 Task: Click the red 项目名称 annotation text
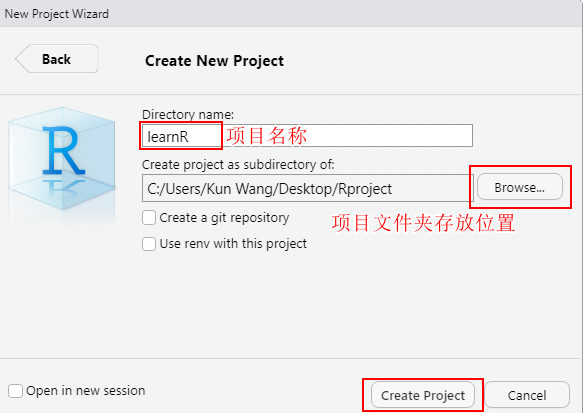[267, 135]
